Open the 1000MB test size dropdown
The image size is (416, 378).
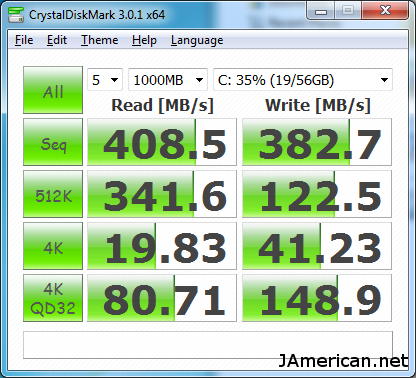[x=168, y=80]
